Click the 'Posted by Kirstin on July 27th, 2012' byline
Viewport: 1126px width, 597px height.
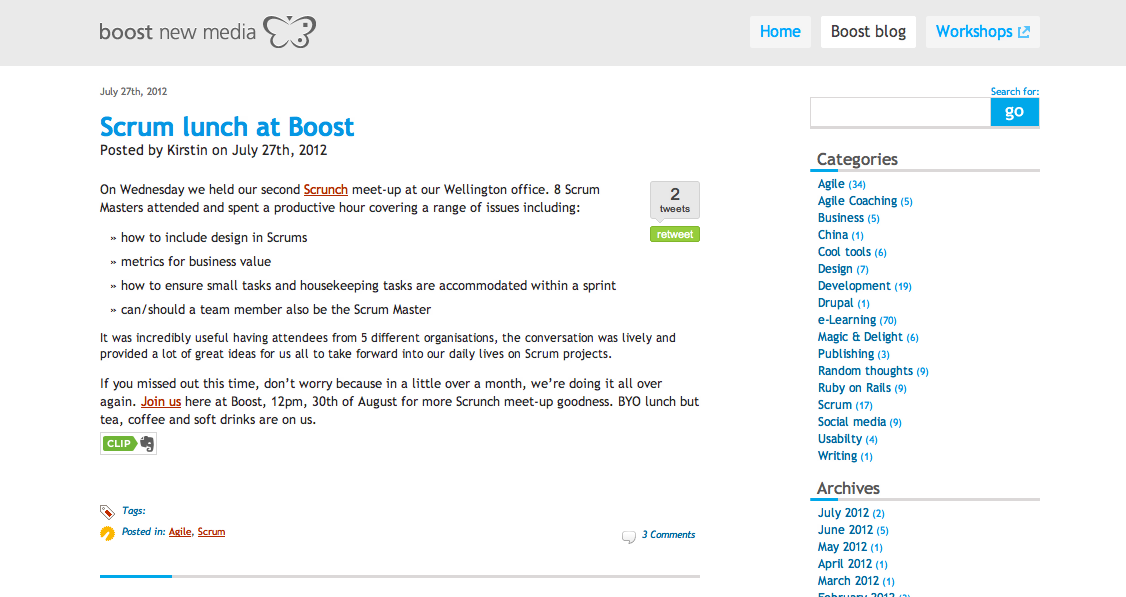pyautogui.click(x=213, y=150)
